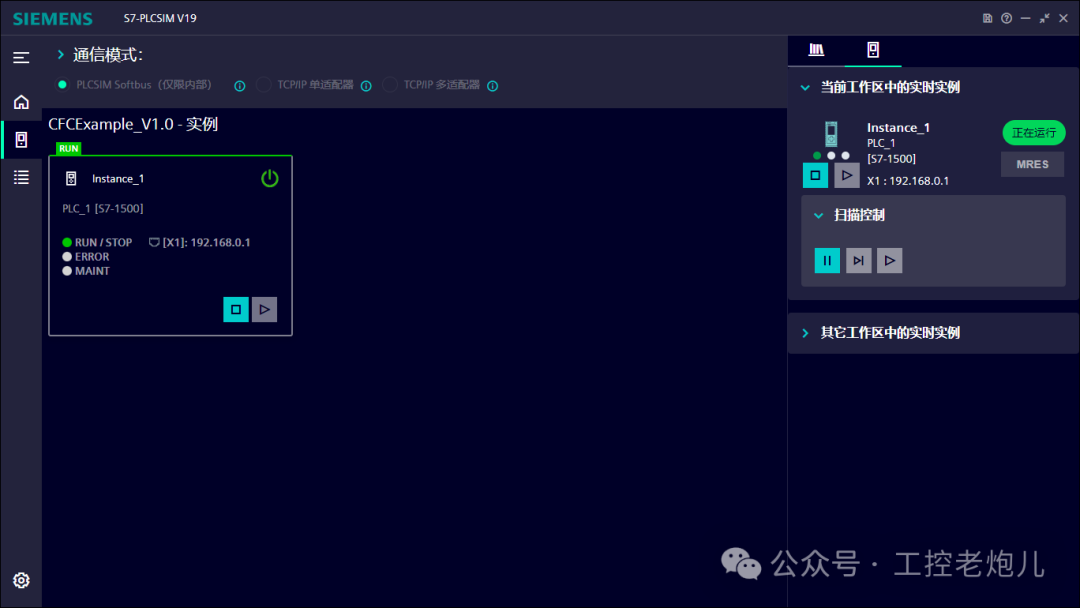Click the heading 'CFCExample_V1.0 - 实例'

(x=133, y=125)
